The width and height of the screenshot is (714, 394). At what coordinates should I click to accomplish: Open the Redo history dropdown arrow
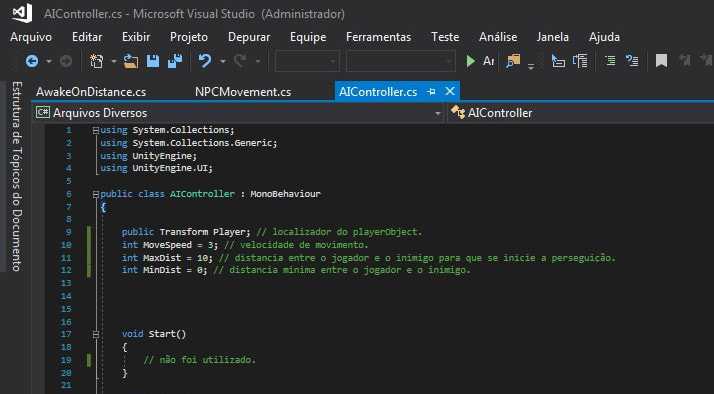click(x=258, y=61)
